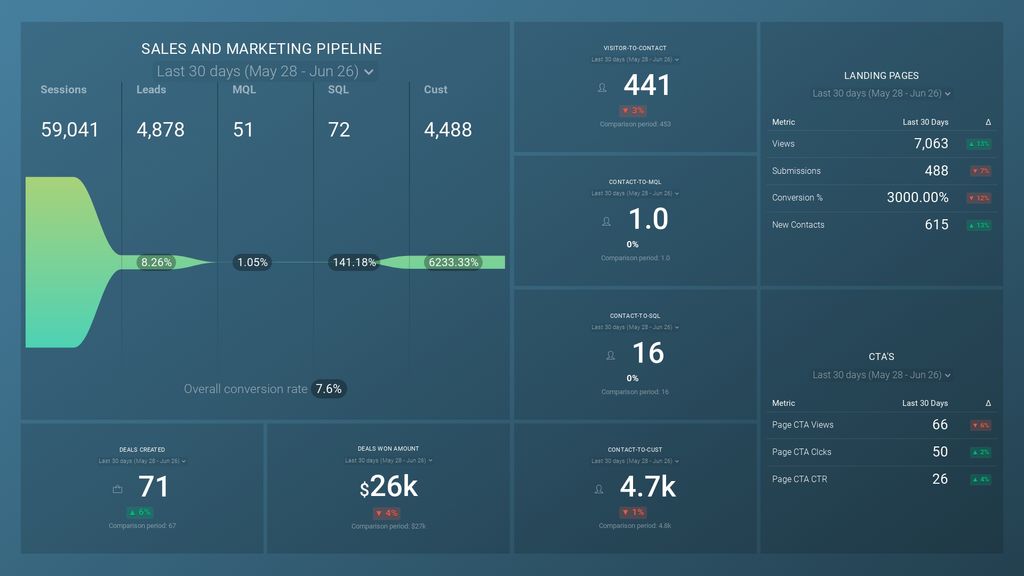Click Deals Won Amount $26k value

(x=389, y=487)
